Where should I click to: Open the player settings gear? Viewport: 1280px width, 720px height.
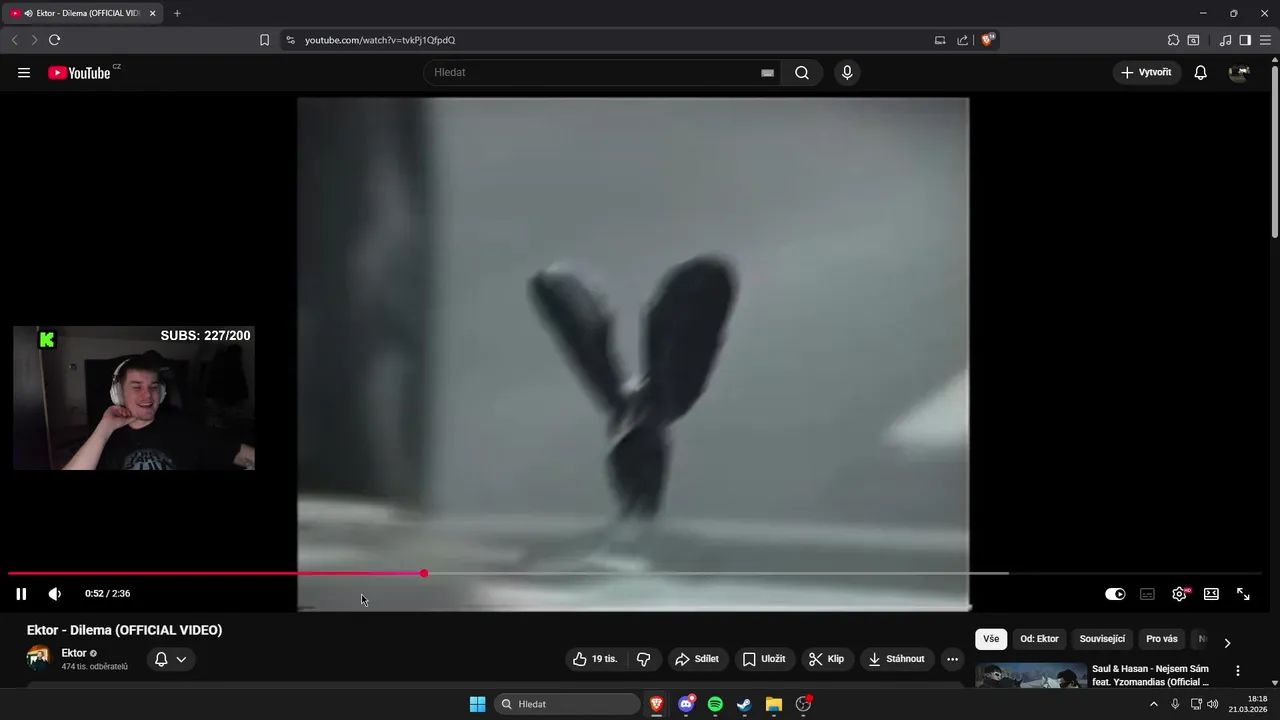[1179, 594]
